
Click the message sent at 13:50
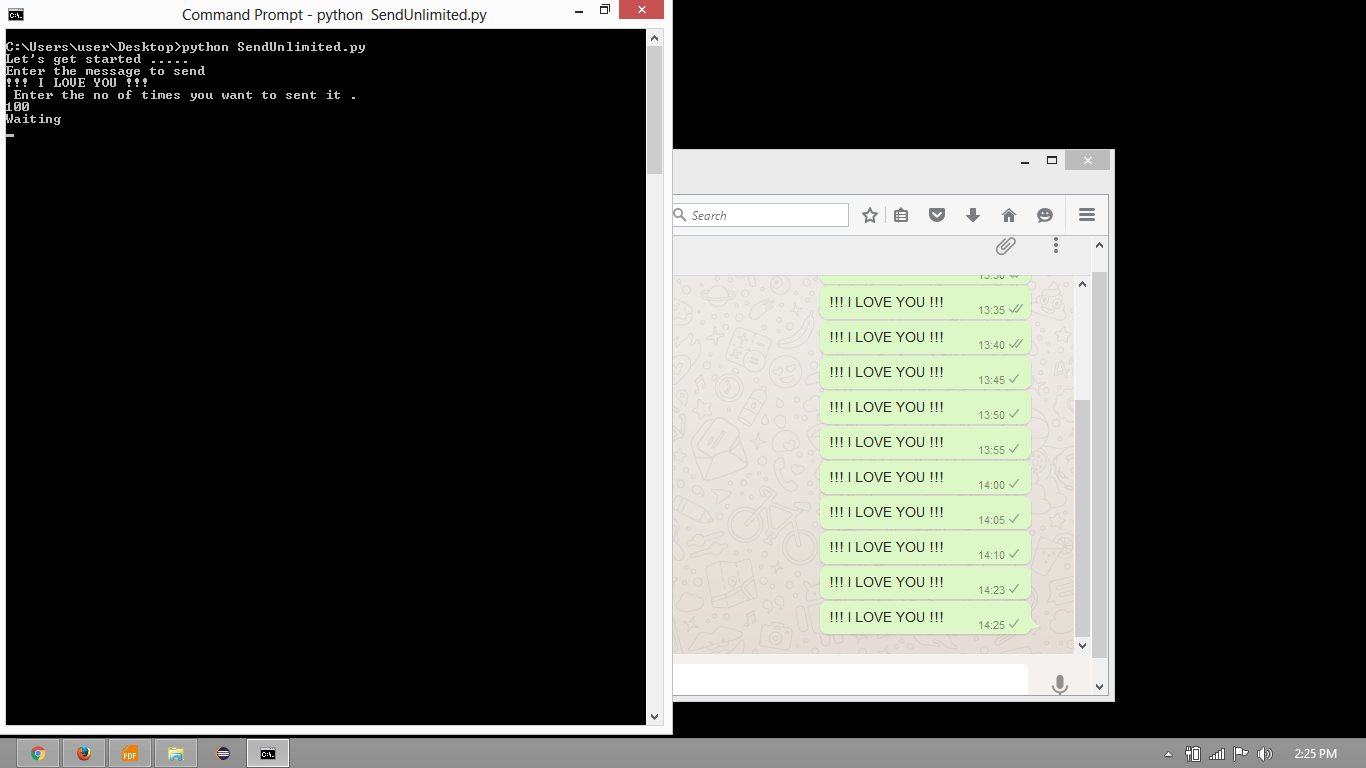tap(925, 408)
